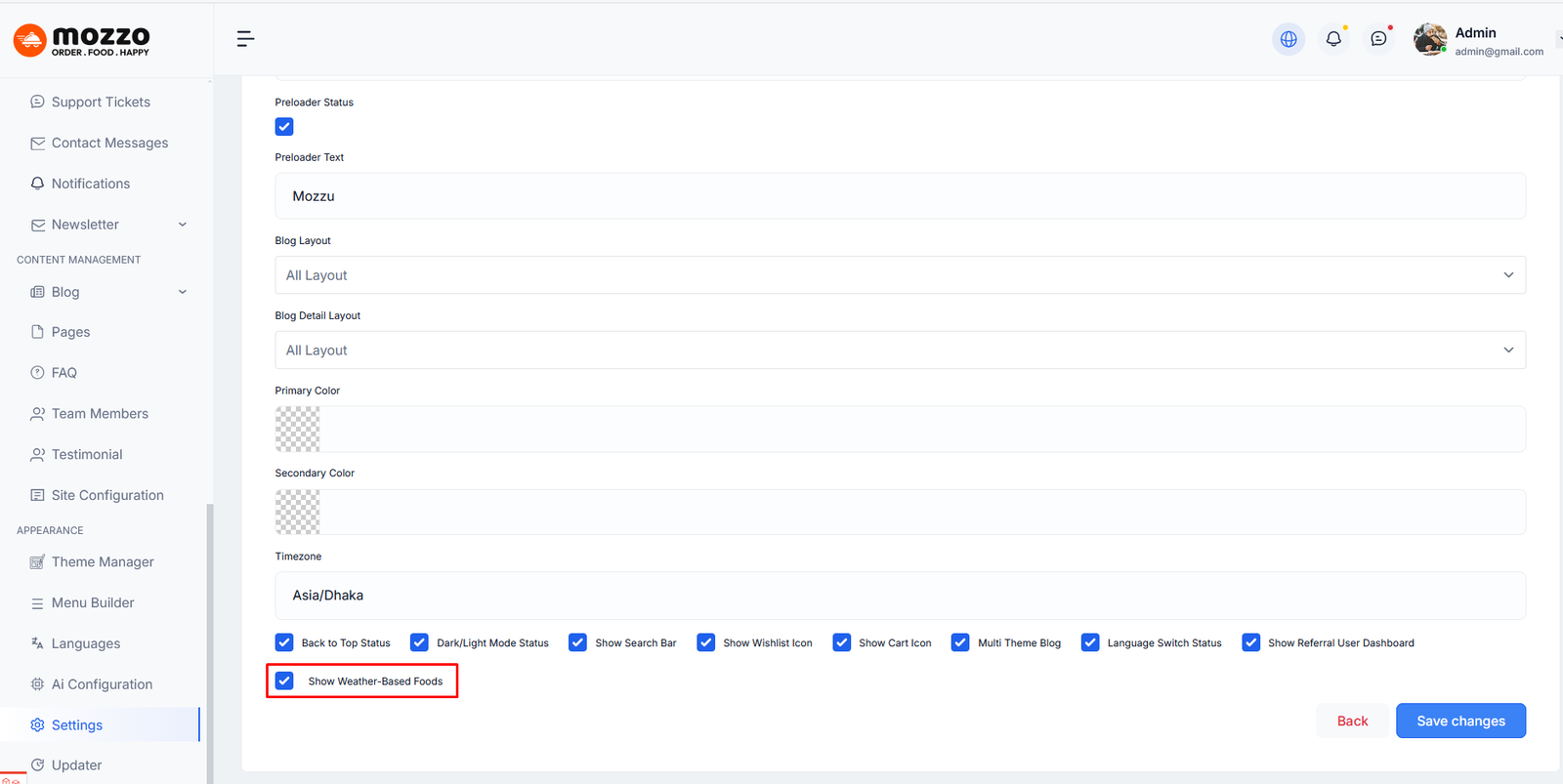Screen dimensions: 1563x784
Task: Open Ai Configuration from sidebar
Action: [x=102, y=684]
